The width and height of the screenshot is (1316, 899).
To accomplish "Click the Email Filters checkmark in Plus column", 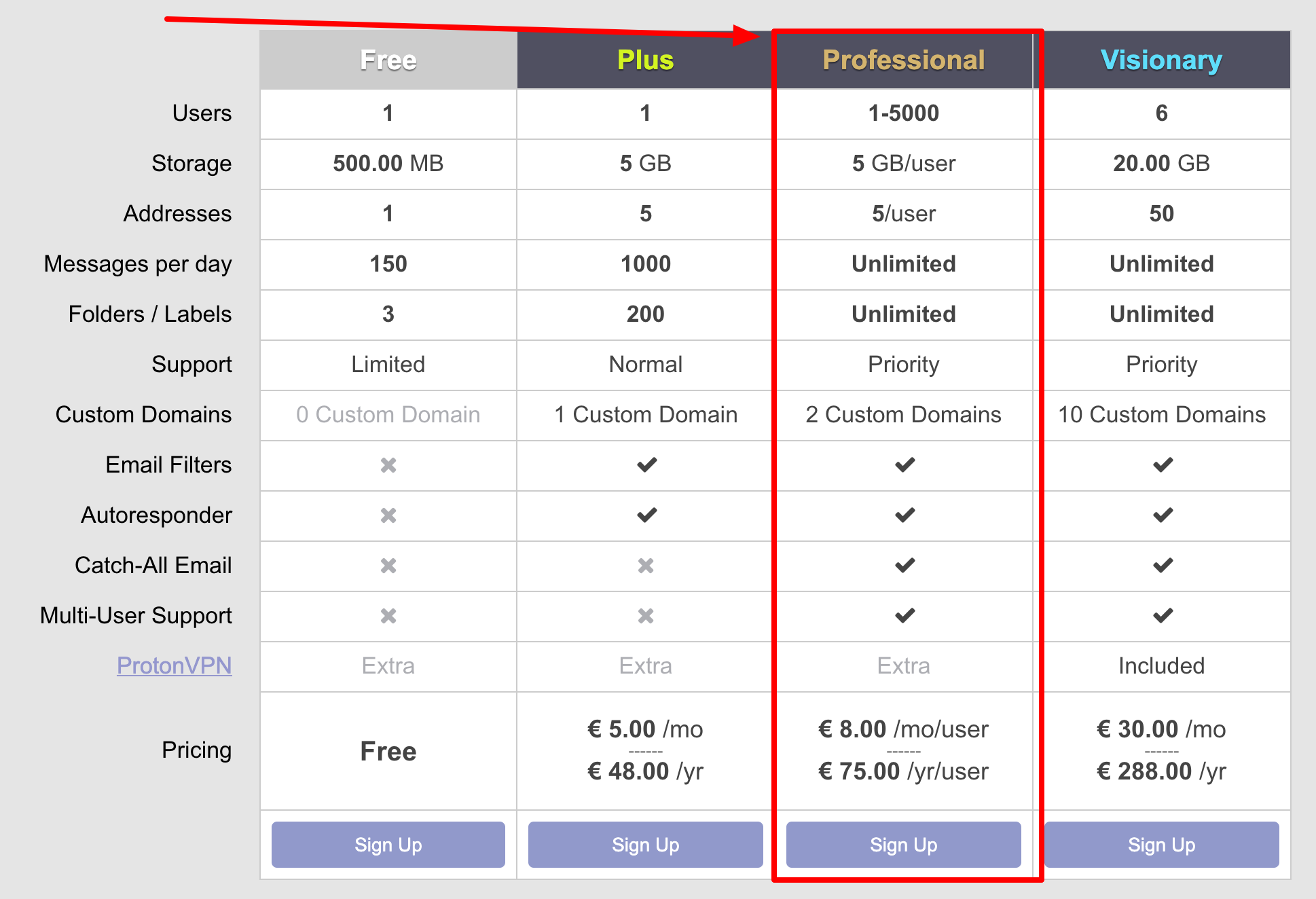I will (644, 465).
